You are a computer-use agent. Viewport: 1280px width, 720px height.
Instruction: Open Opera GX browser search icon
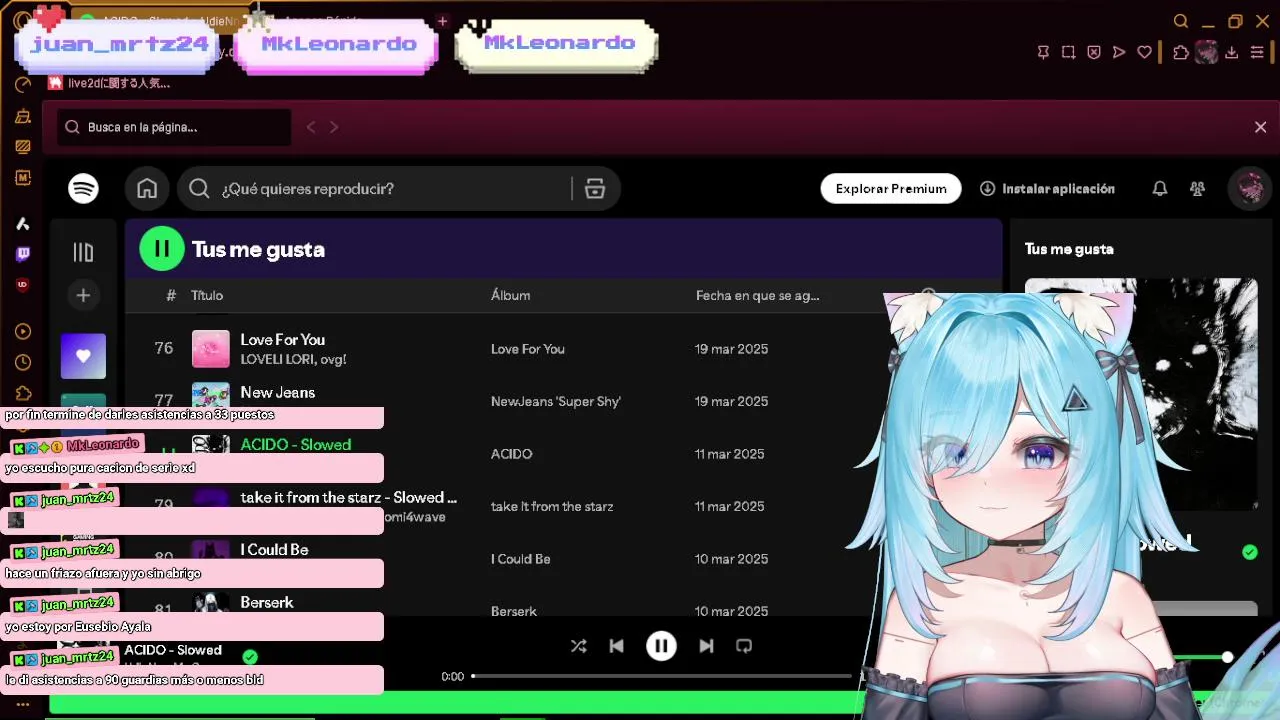(x=1181, y=21)
